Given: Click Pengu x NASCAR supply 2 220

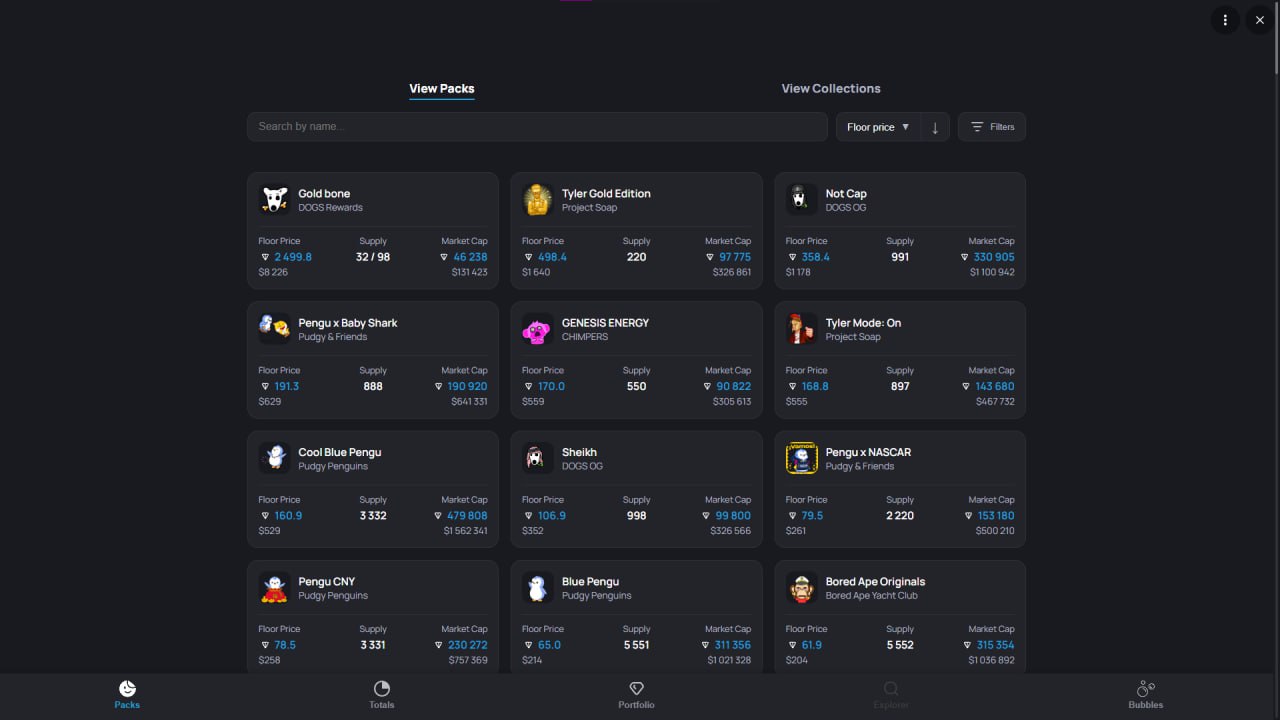Looking at the screenshot, I should coord(900,516).
